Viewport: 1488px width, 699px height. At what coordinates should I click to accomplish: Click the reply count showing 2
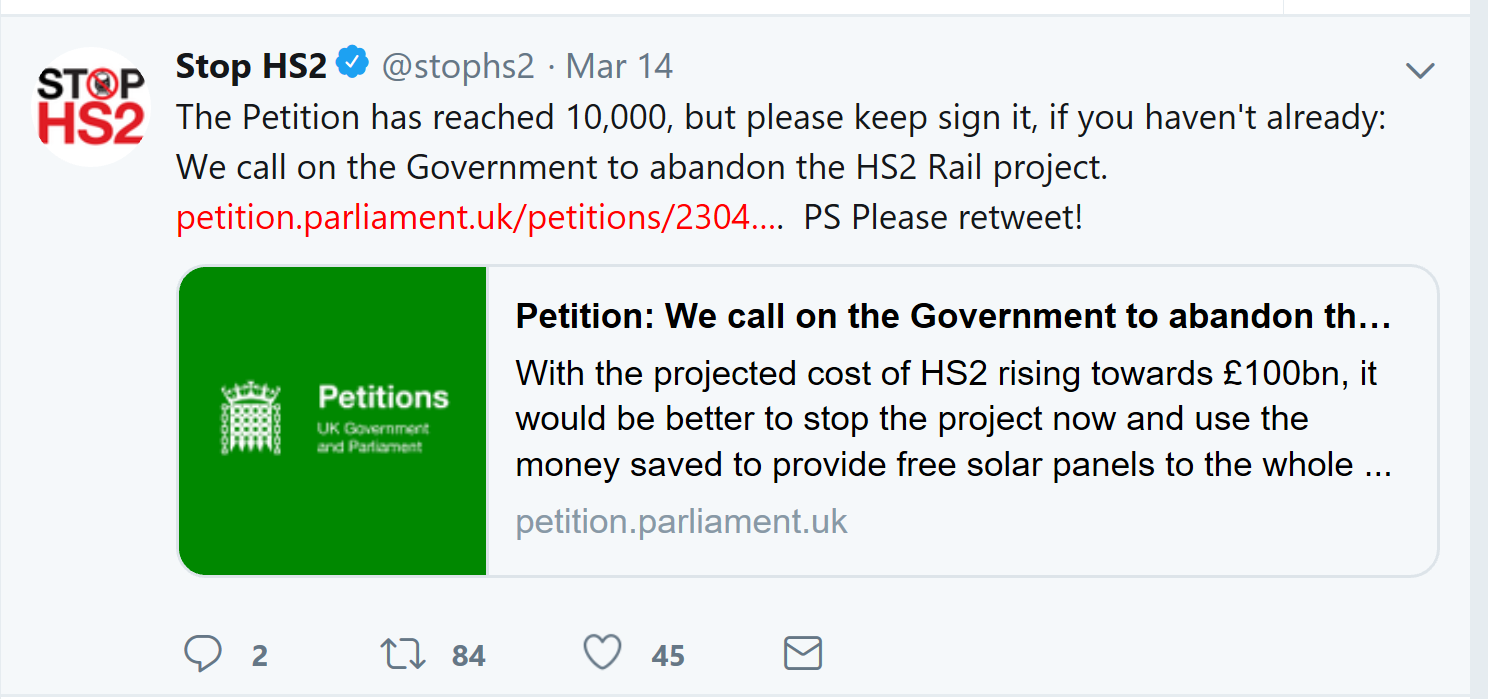click(259, 655)
